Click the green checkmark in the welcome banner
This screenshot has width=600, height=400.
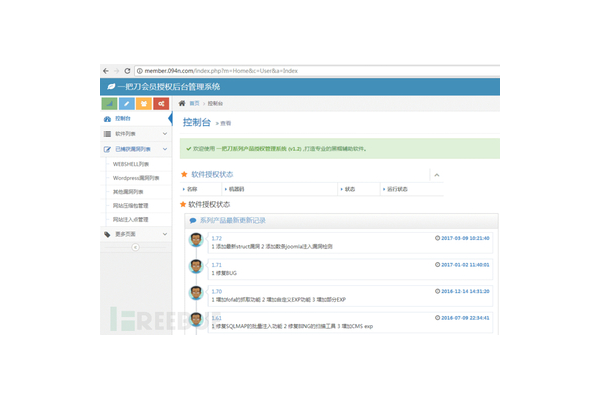tap(189, 149)
